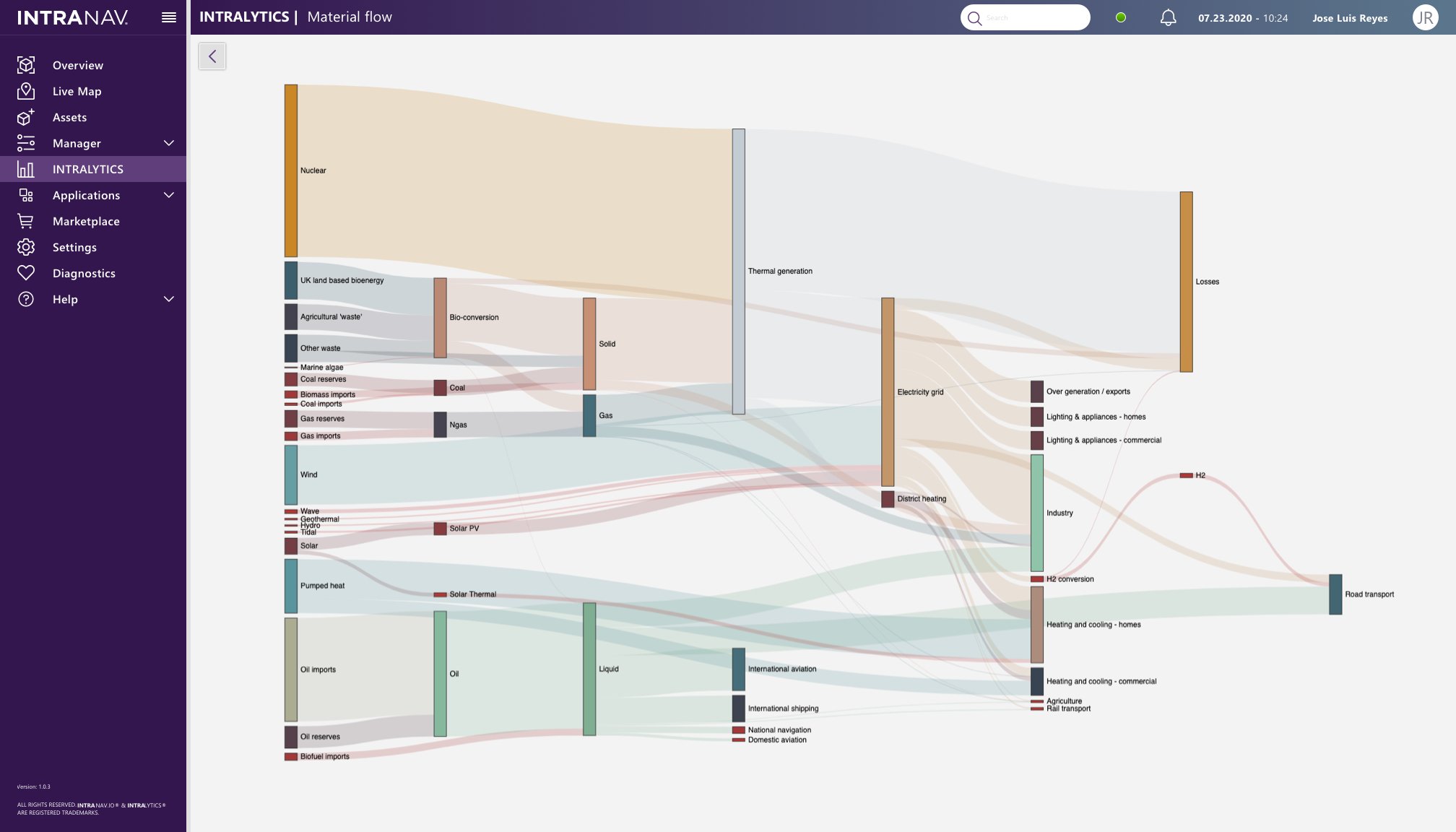
Task: Click the Assets box icon
Action: (26, 117)
